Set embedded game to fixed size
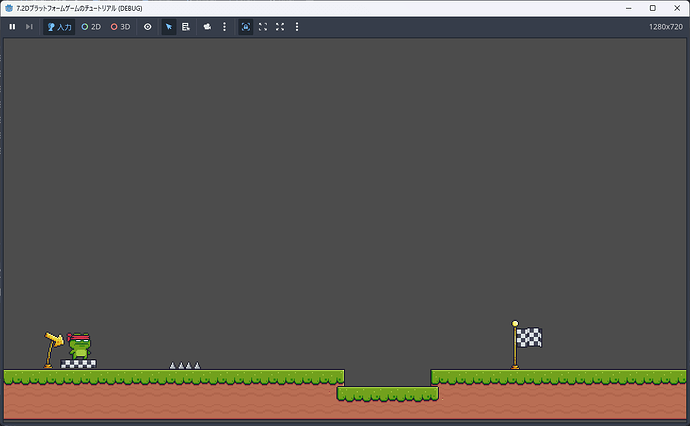 click(x=246, y=27)
